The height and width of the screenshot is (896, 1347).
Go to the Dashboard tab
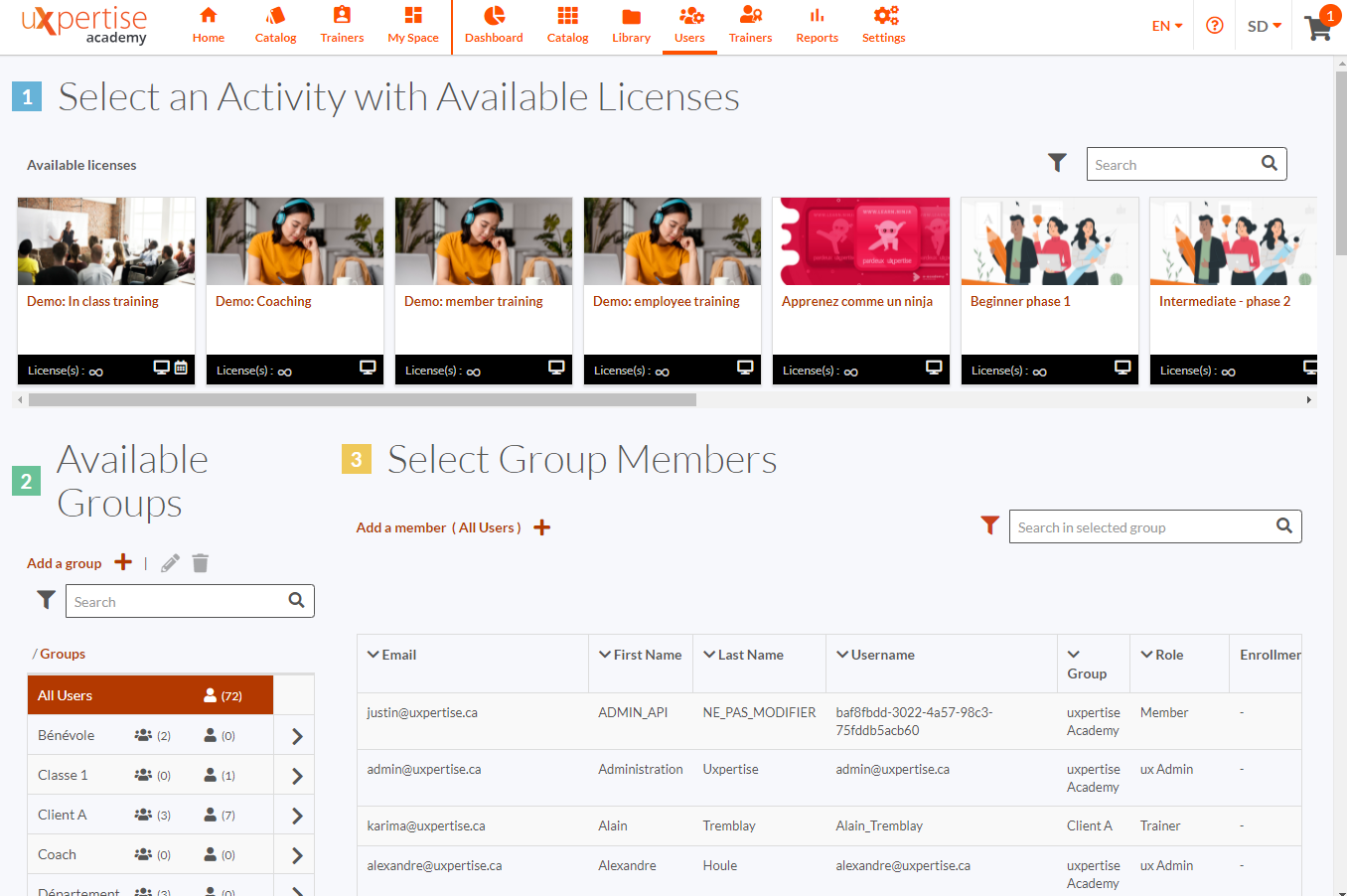pos(494,26)
